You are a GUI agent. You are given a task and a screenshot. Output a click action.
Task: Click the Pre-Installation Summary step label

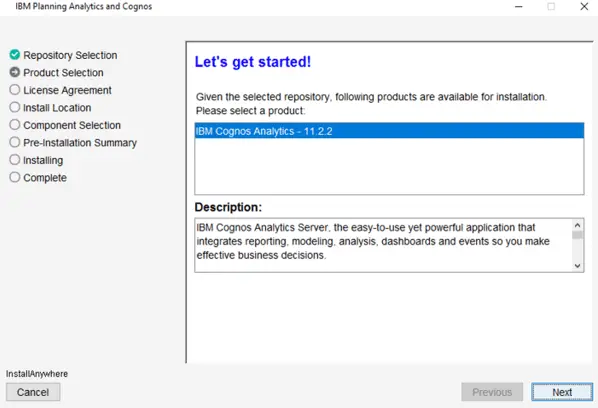(80, 143)
